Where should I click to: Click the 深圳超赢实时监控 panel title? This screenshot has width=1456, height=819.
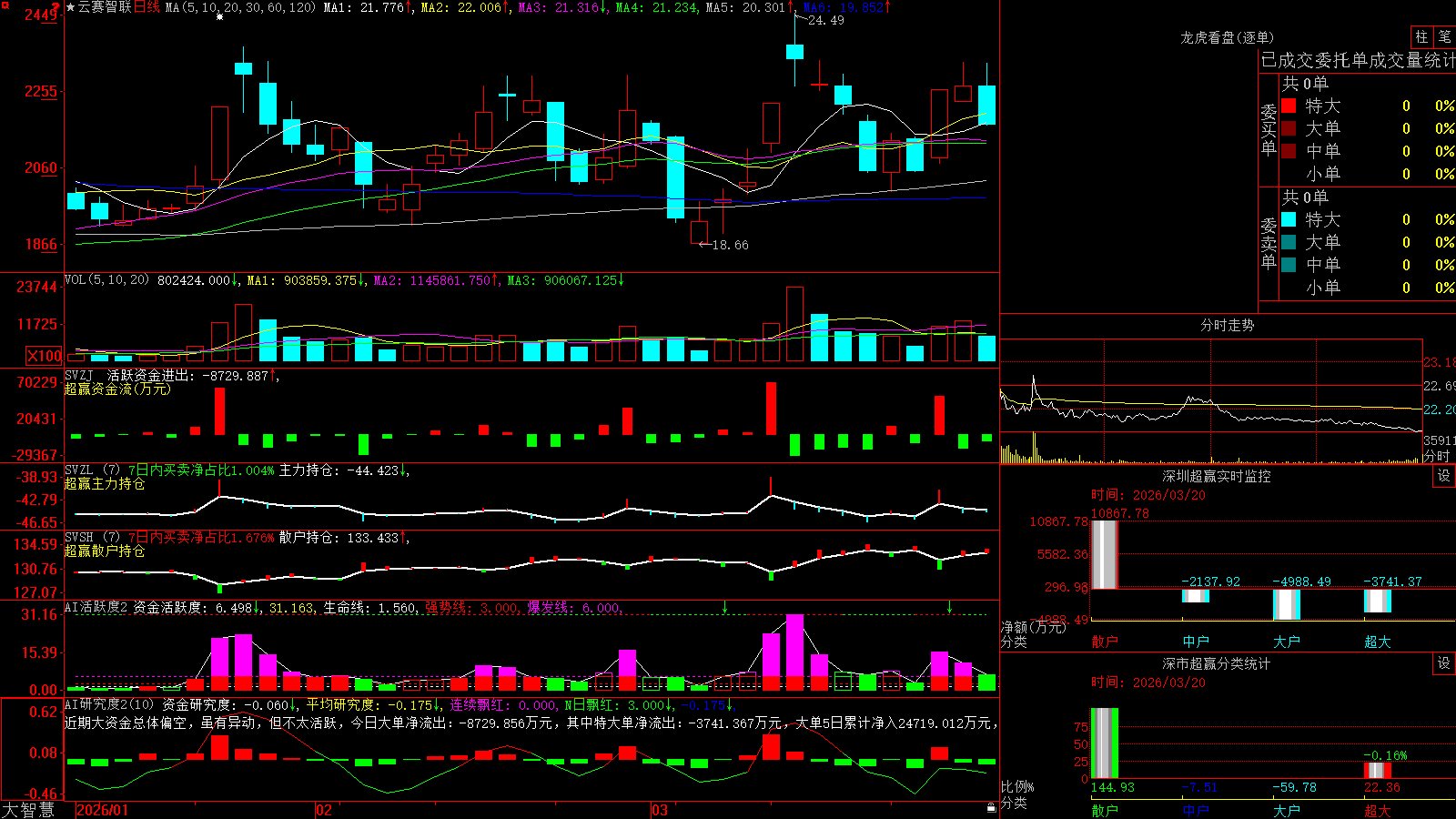1217,476
